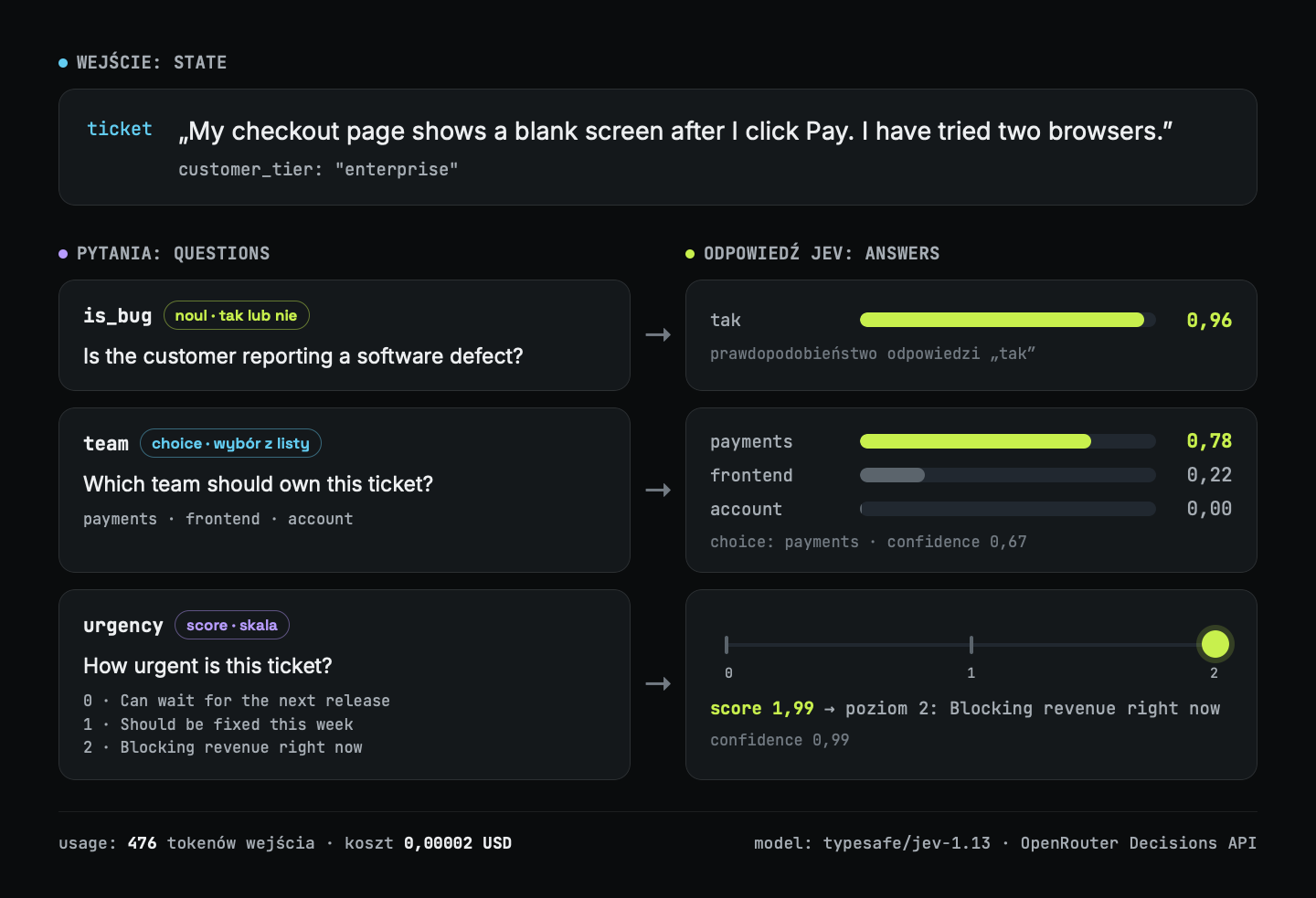Click '476 tokenów wejścia' usage text

pos(220,843)
